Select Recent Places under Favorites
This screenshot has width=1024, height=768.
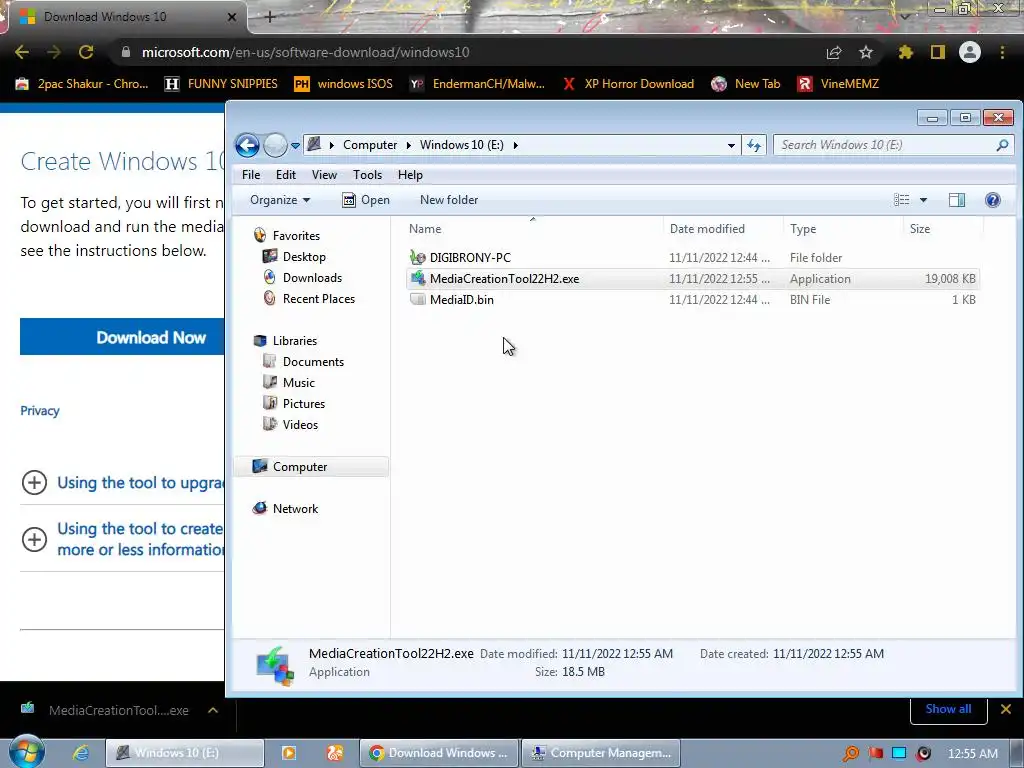(319, 298)
